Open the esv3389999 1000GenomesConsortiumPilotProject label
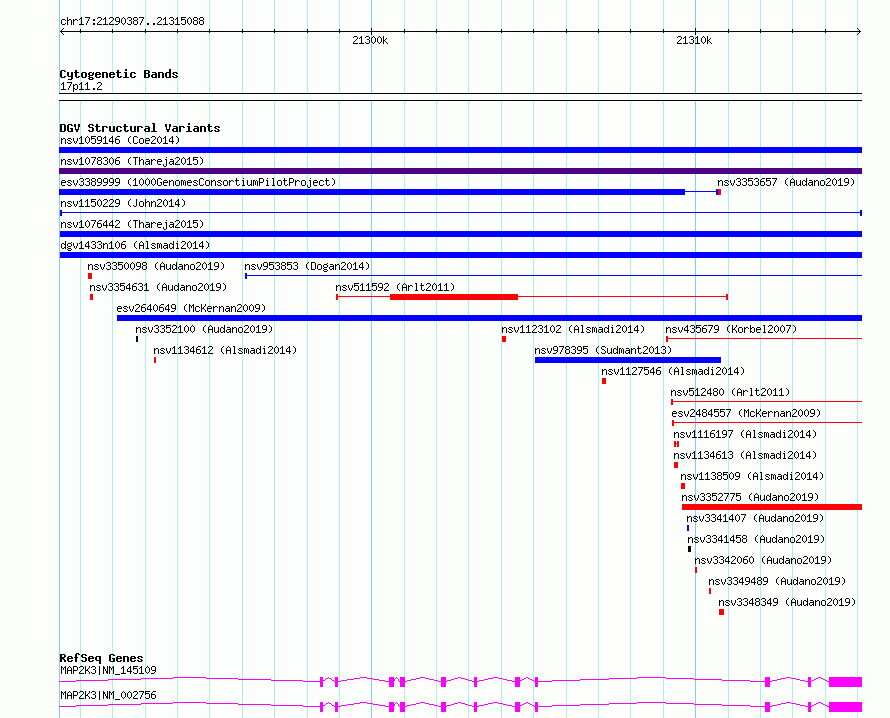The height and width of the screenshot is (718, 890). [x=198, y=182]
